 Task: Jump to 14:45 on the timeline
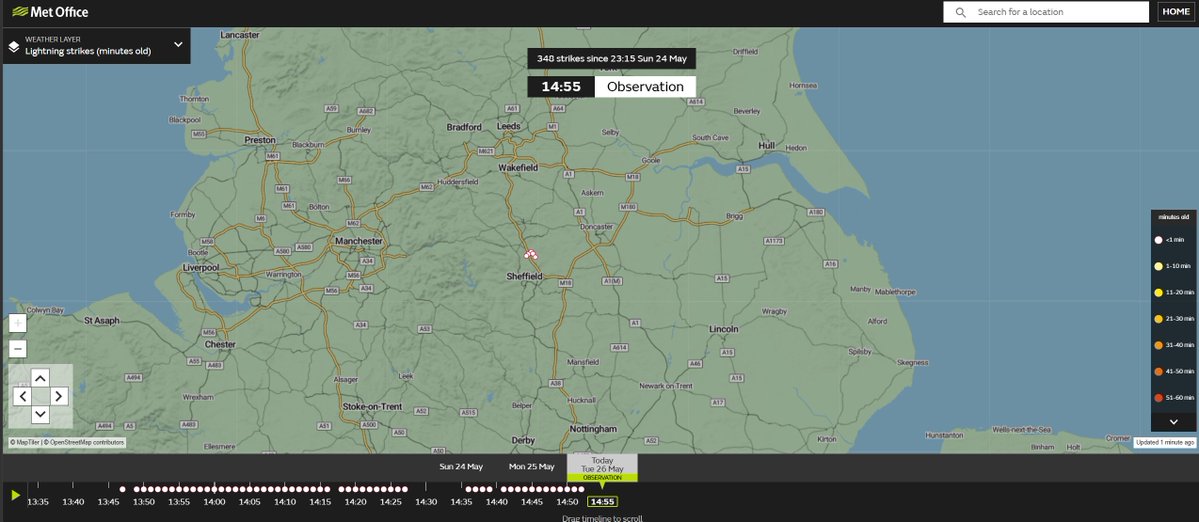(531, 502)
